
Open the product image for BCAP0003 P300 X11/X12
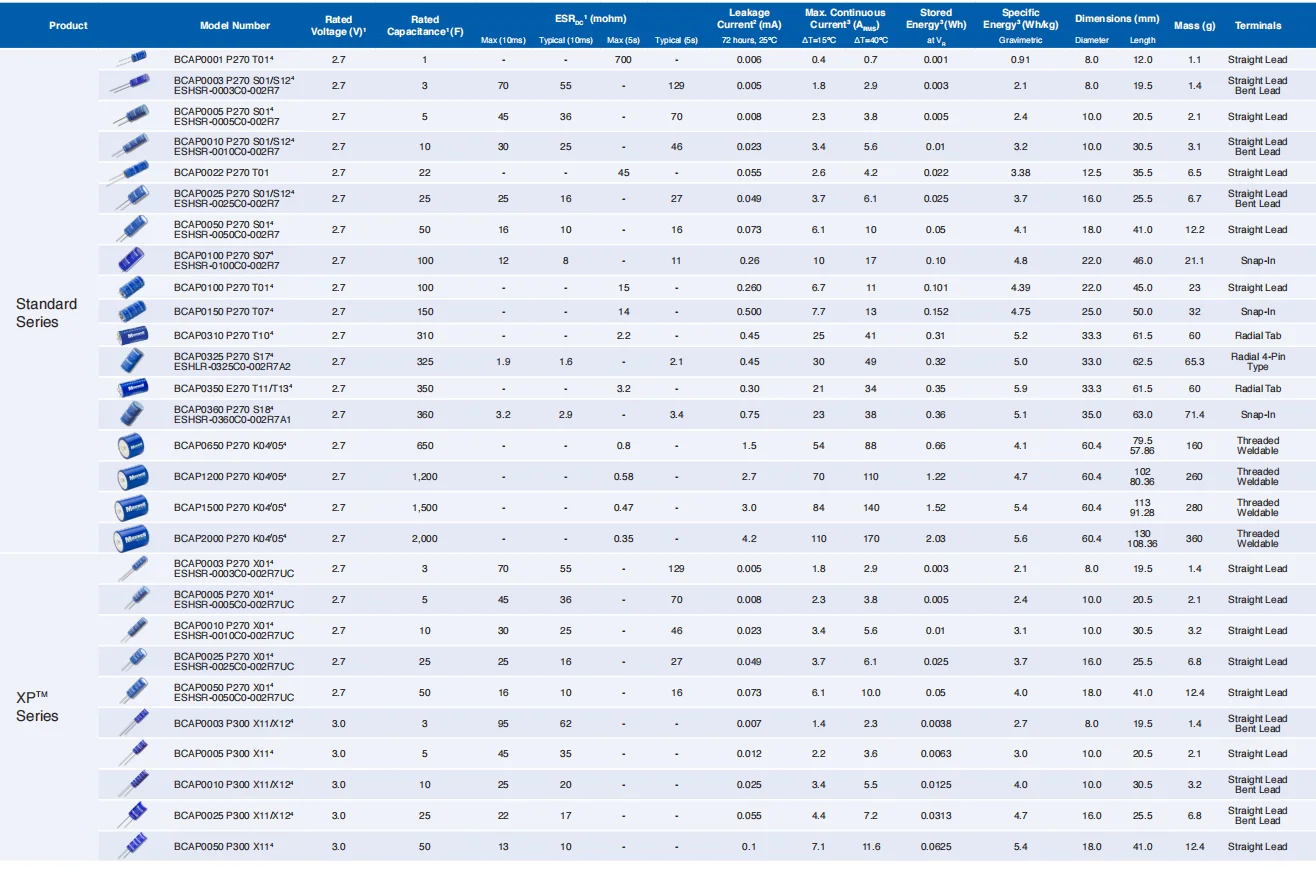coord(133,723)
